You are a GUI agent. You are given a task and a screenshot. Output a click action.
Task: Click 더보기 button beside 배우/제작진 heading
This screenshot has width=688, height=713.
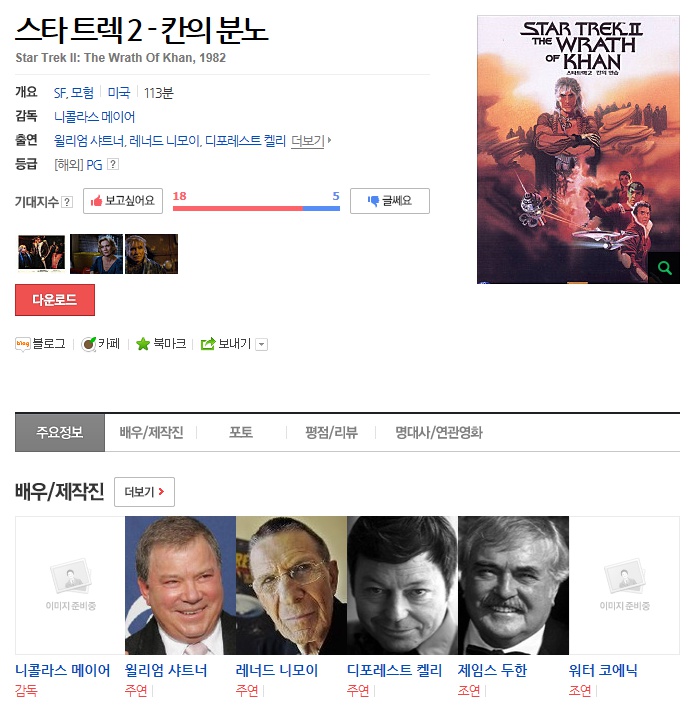[144, 492]
